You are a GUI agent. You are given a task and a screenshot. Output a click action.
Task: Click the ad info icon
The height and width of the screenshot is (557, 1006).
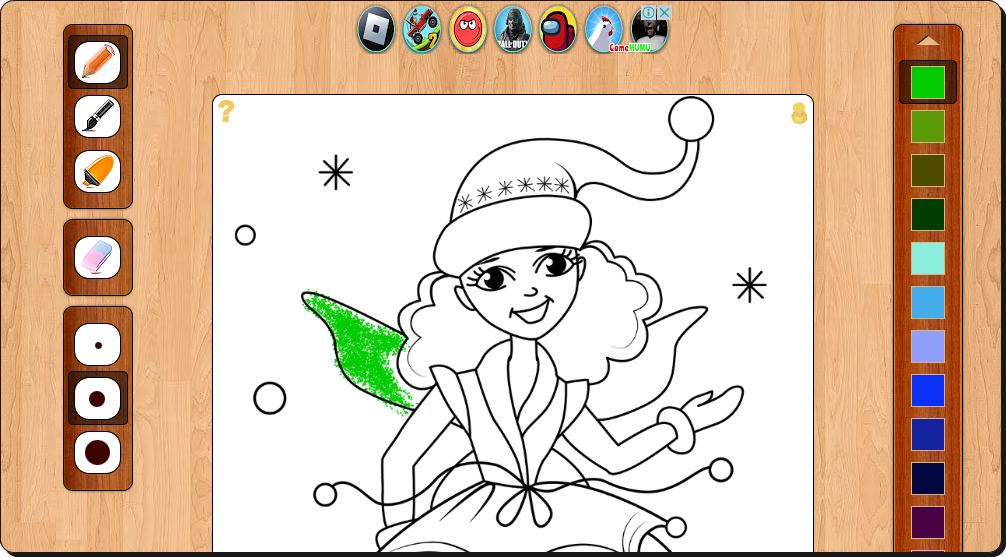point(649,13)
